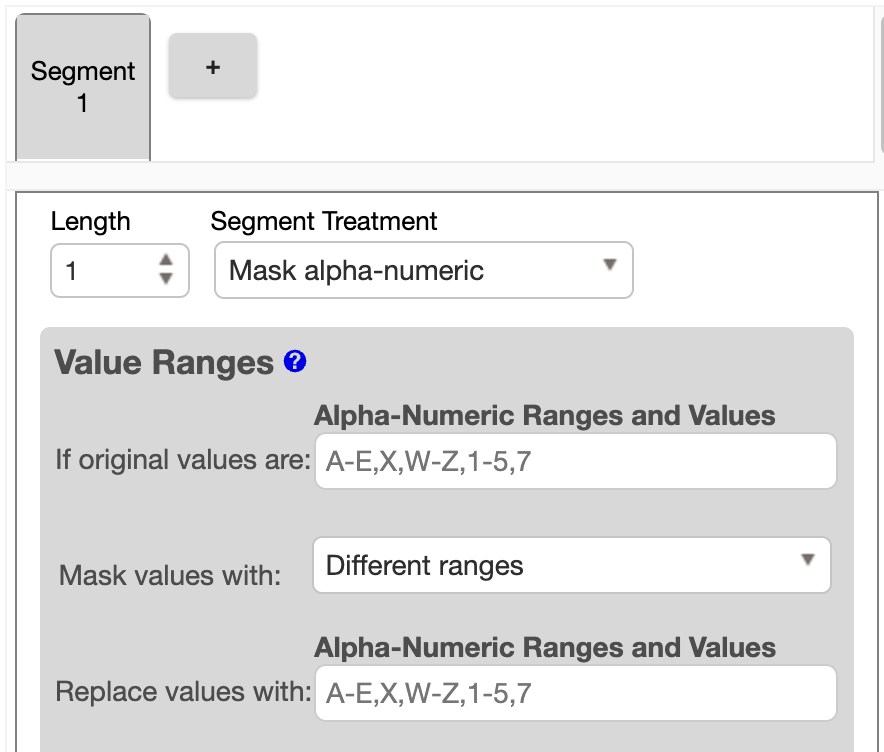Focus the original values ranges field
The width and height of the screenshot is (884, 752).
point(575,461)
